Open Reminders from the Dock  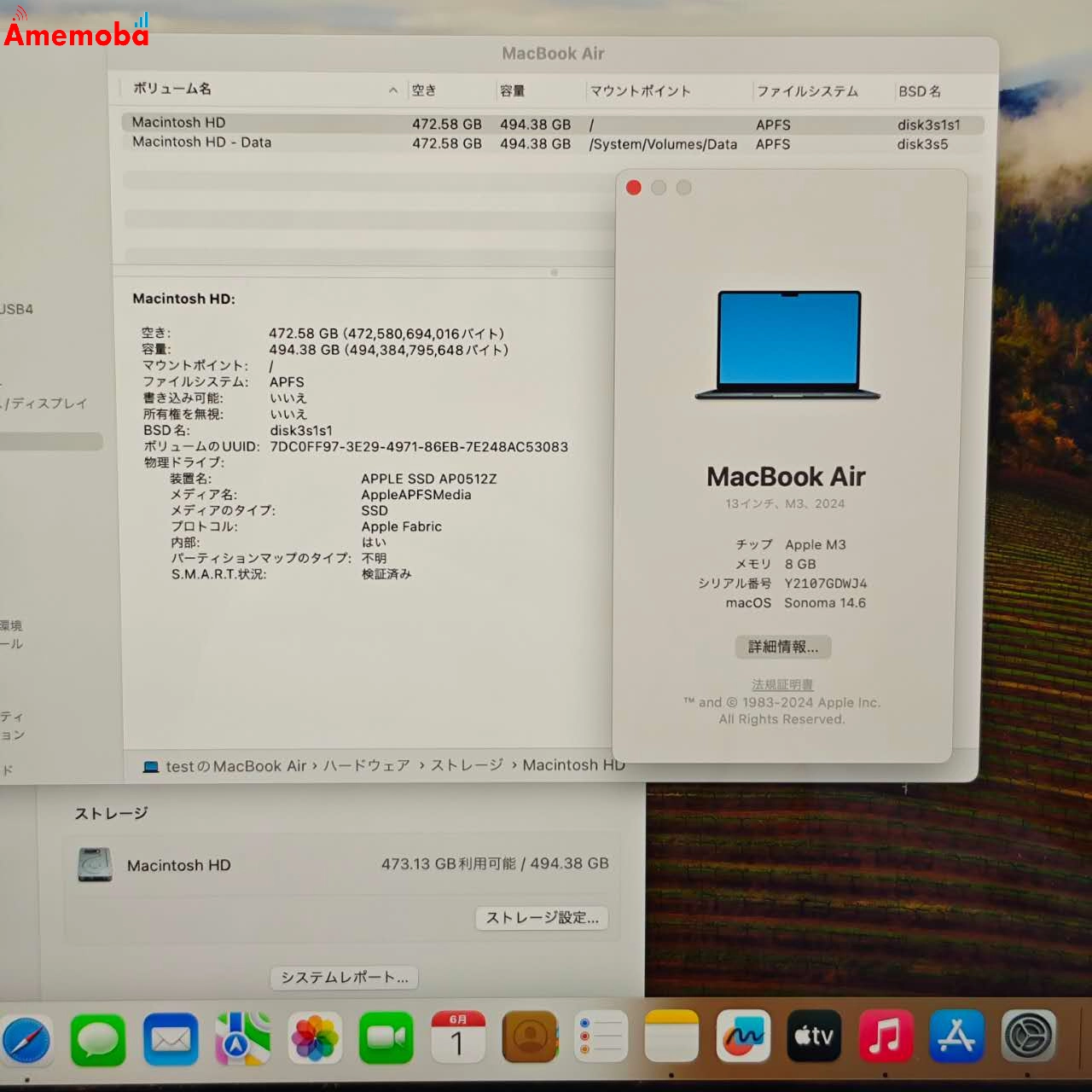coord(601,1035)
